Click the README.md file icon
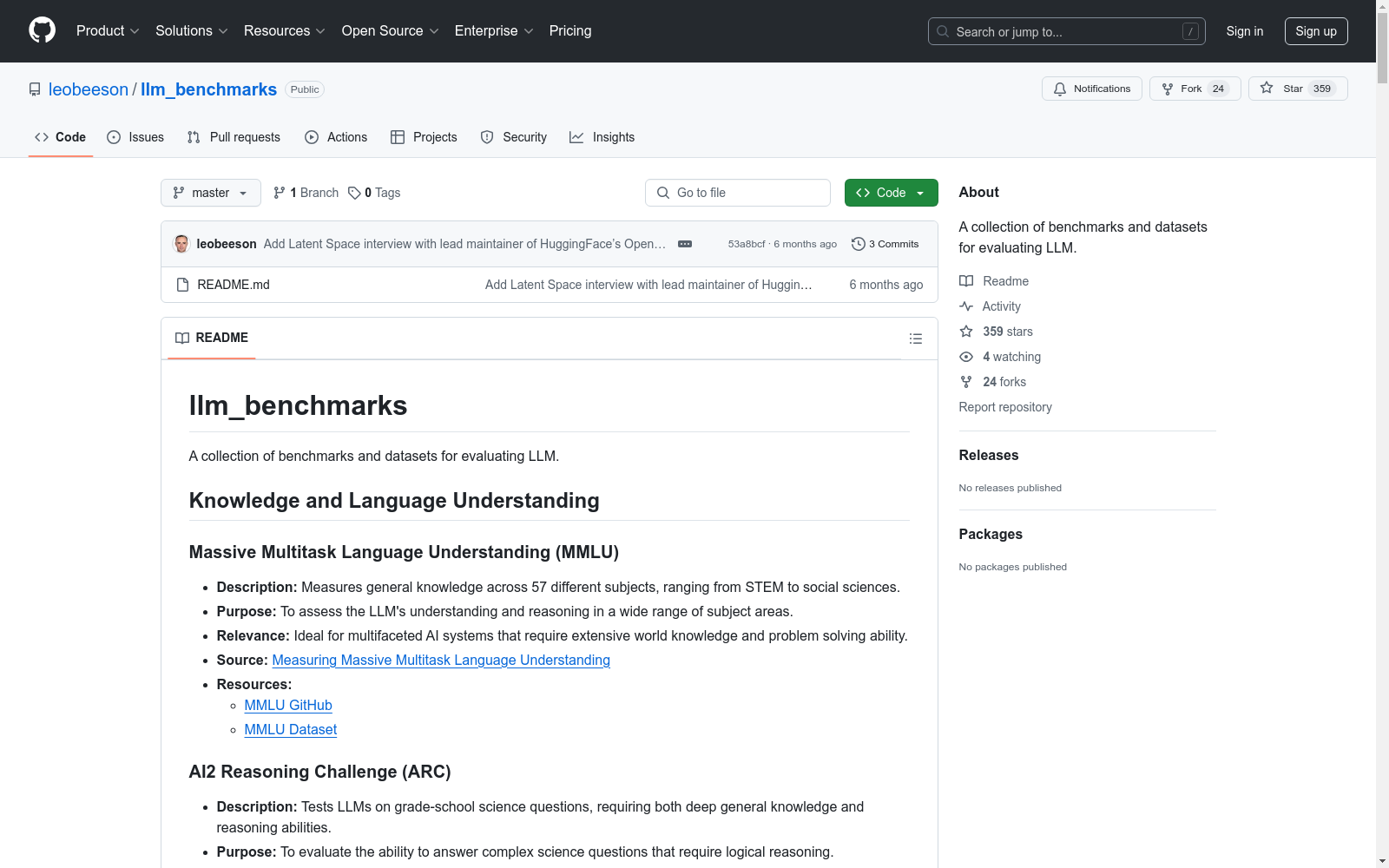The width and height of the screenshot is (1389, 868). pyautogui.click(x=182, y=285)
